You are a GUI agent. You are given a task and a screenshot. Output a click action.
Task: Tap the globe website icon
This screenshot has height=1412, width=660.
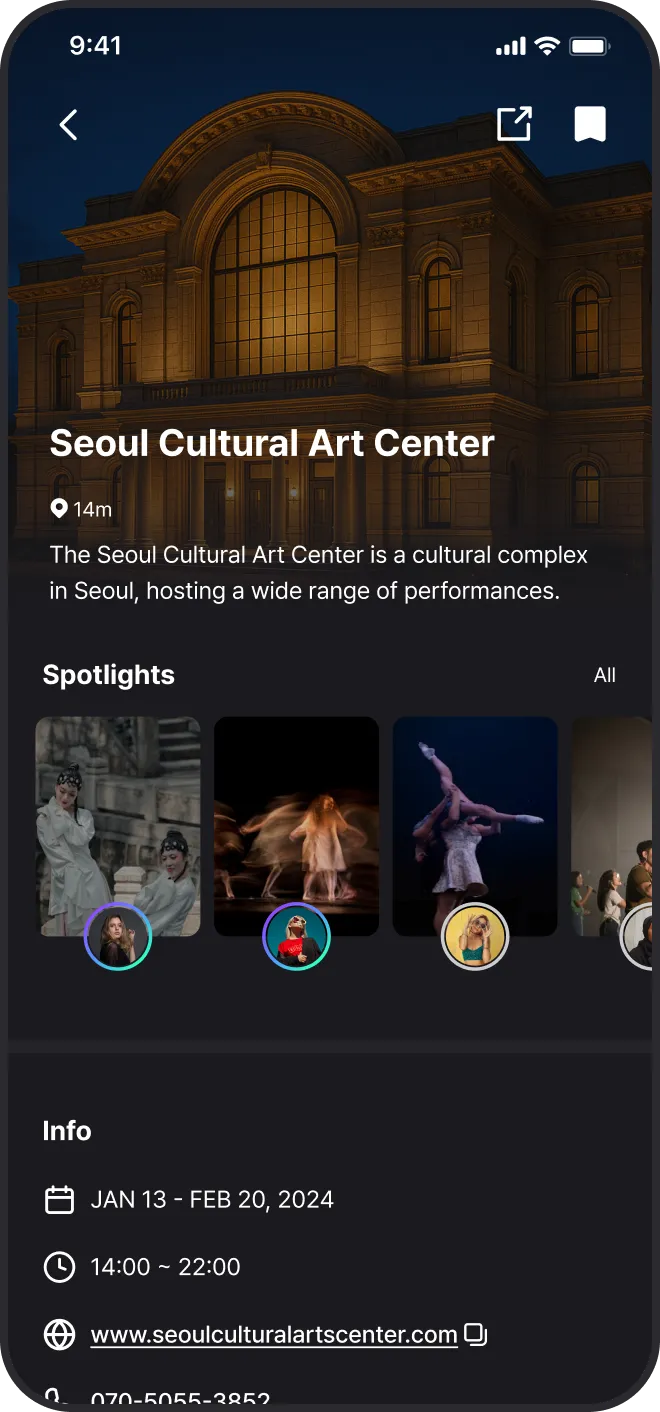coord(60,1335)
